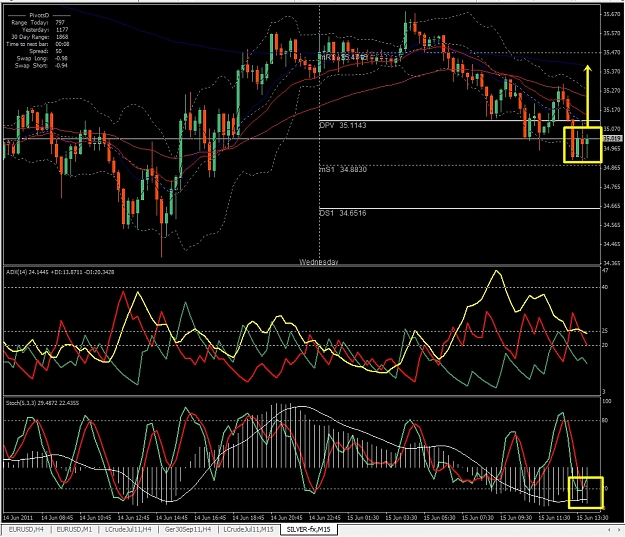
Task: Switch to the EURUSD,M1 chart tab
Action: (74, 529)
